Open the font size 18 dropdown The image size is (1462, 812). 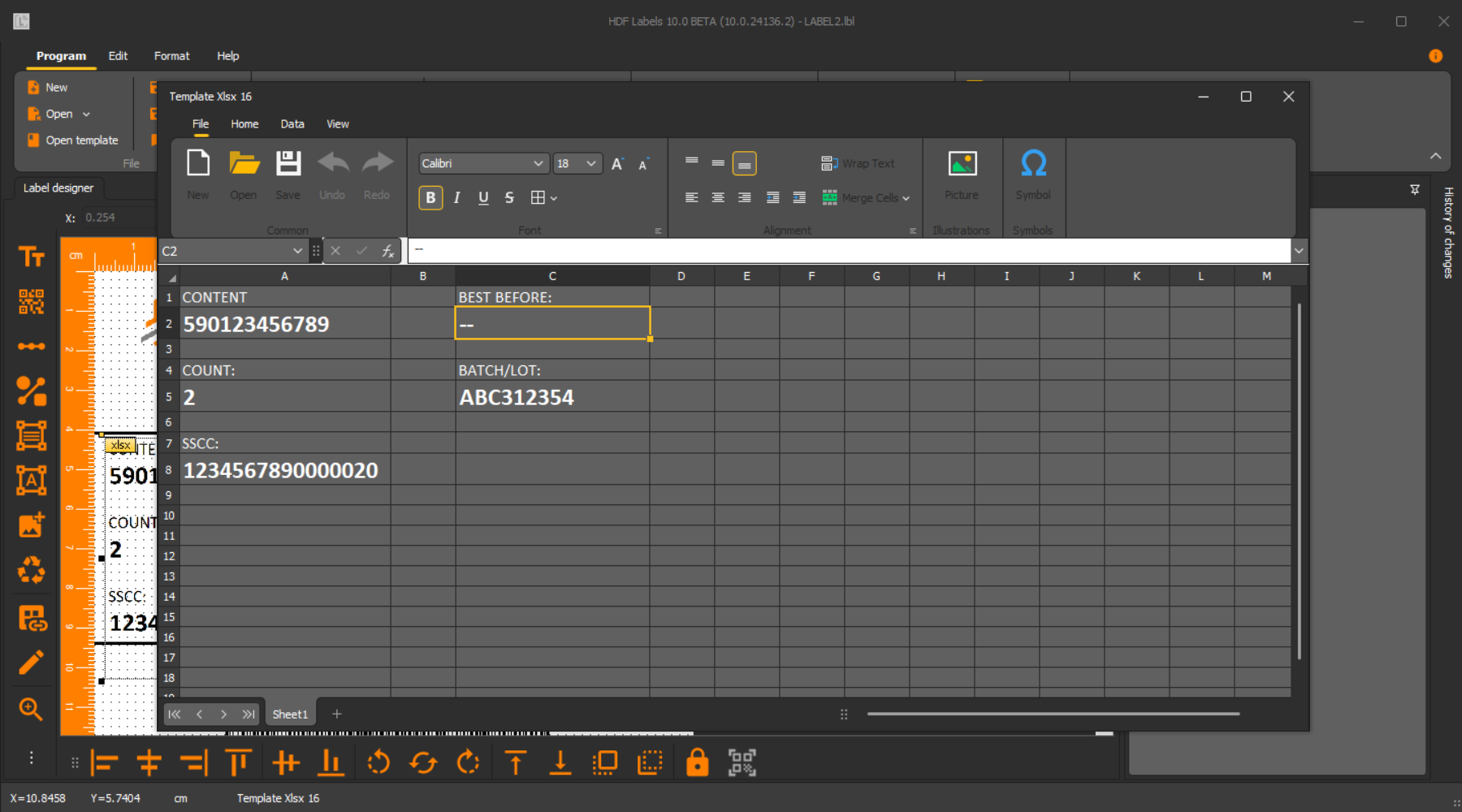click(590, 164)
